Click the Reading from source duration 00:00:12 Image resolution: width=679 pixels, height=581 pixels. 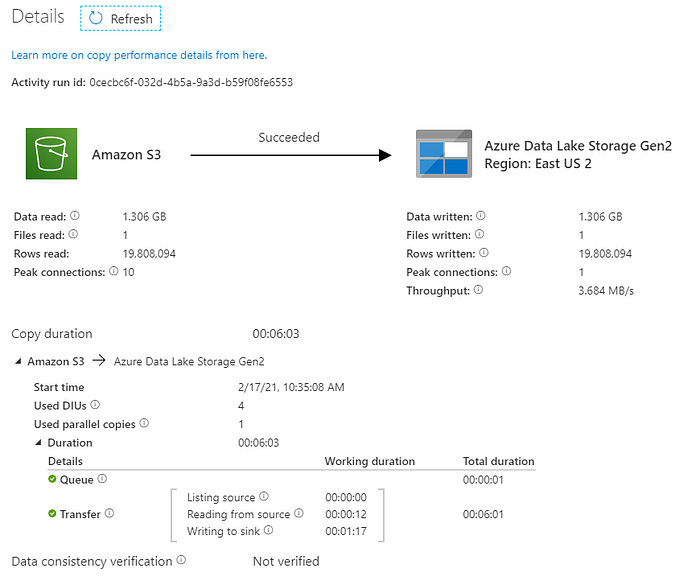point(346,514)
